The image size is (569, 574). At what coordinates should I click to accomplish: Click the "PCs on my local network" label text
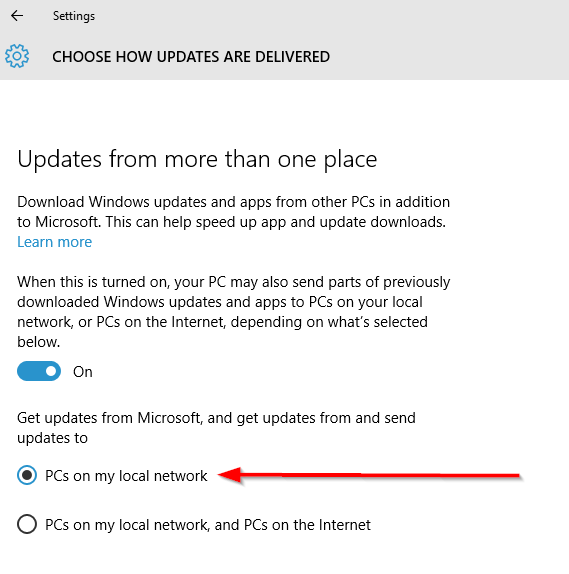pos(126,476)
